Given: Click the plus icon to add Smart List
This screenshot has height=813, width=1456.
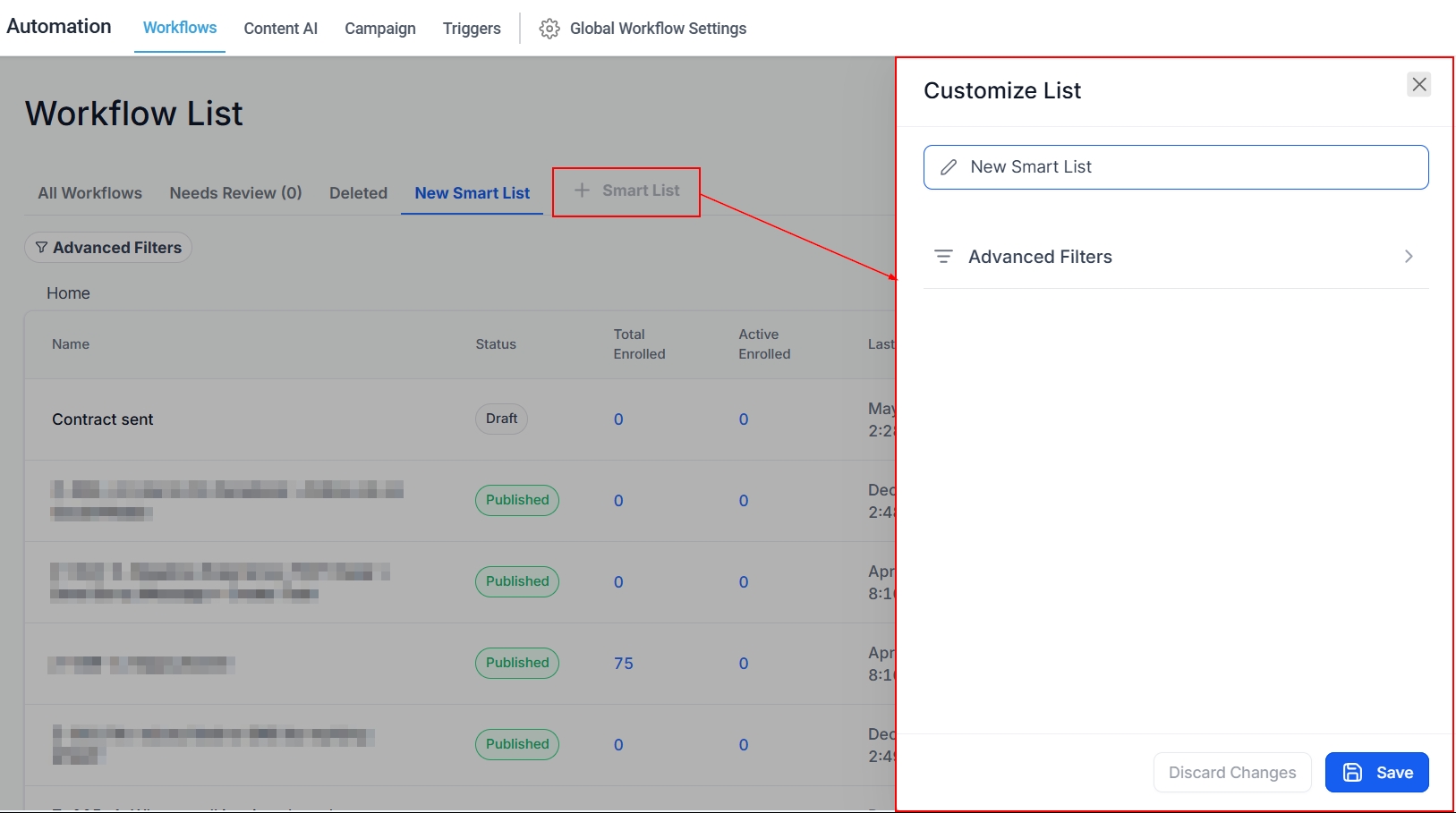Looking at the screenshot, I should [x=582, y=191].
